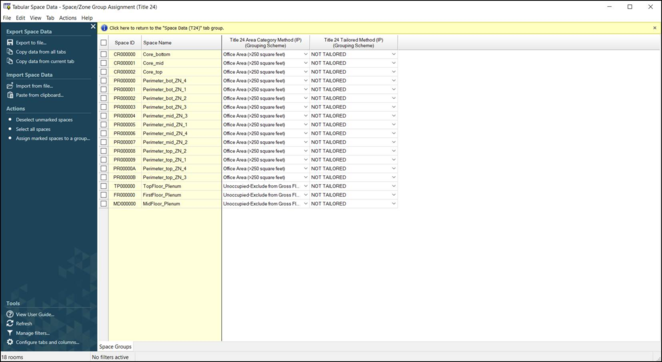
Task: Open Area Category dropdown for TopFloor_Plenum
Action: point(306,186)
